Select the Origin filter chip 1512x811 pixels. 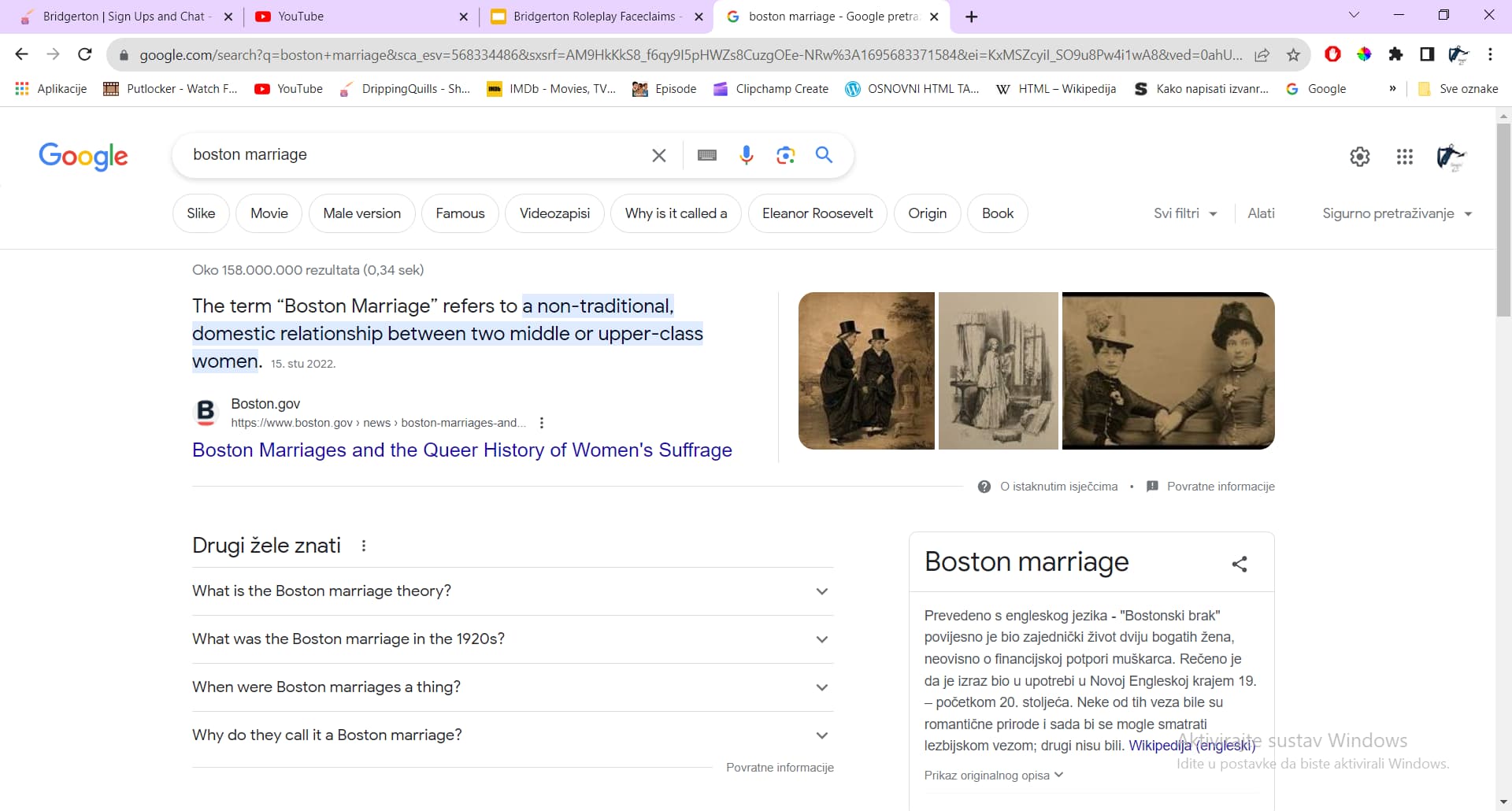tap(928, 213)
